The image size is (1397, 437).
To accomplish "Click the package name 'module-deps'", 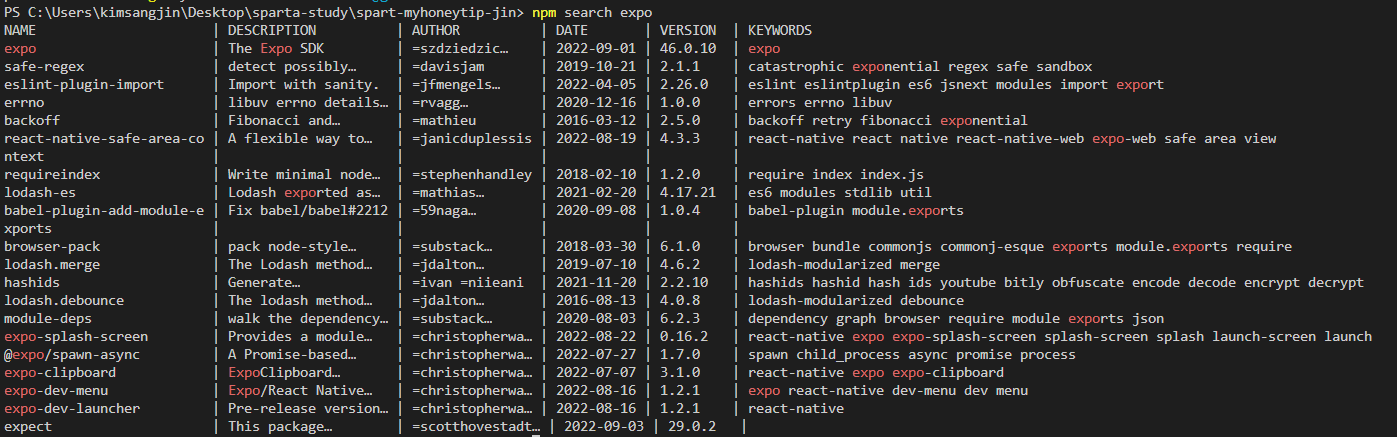I will pyautogui.click(x=48, y=318).
